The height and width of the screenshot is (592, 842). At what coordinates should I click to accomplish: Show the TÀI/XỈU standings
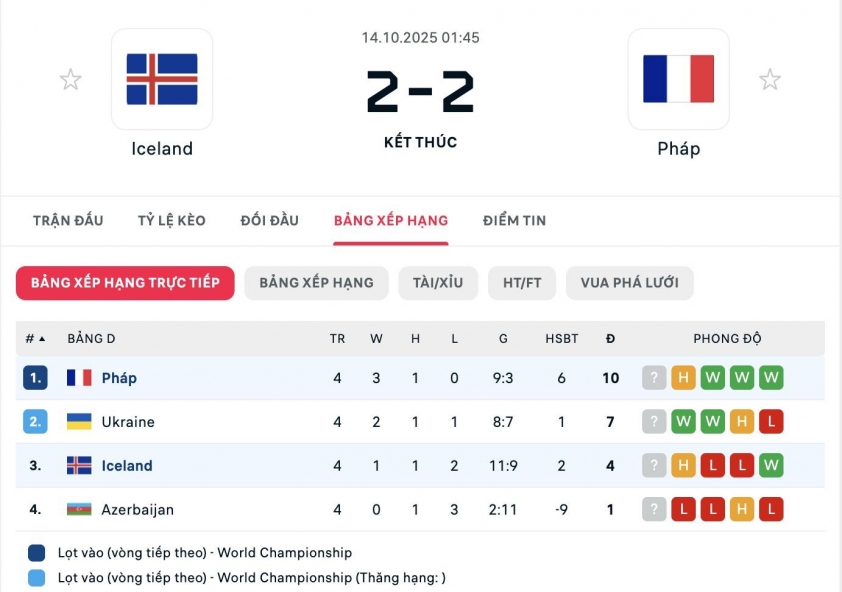(x=438, y=283)
